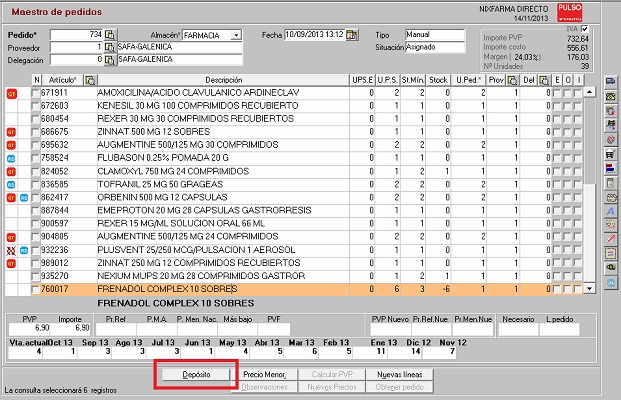Tick the selection checkbox for article 760017
The height and width of the screenshot is (400, 621).
[36, 289]
